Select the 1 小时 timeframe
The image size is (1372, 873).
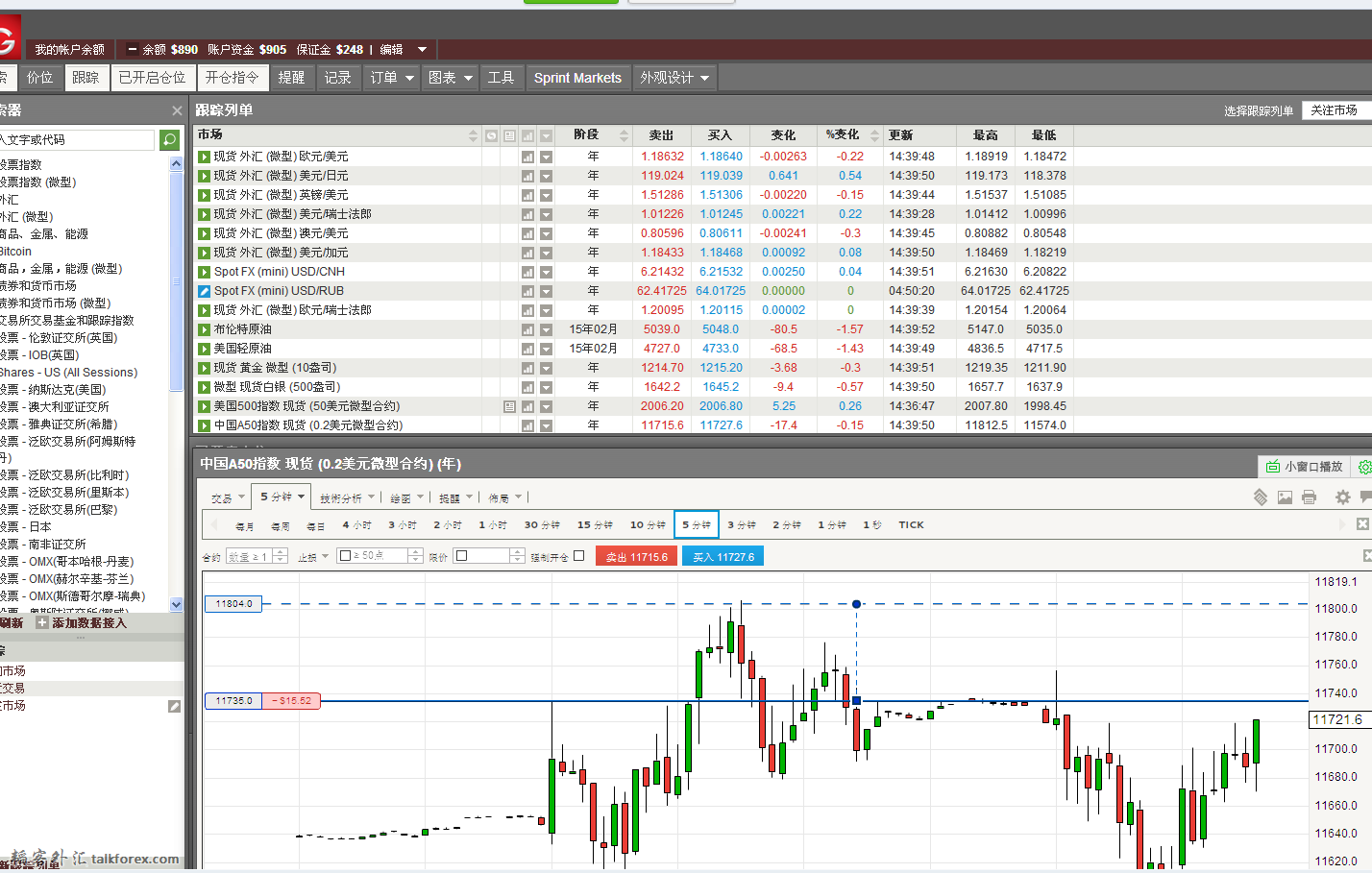pos(493,525)
